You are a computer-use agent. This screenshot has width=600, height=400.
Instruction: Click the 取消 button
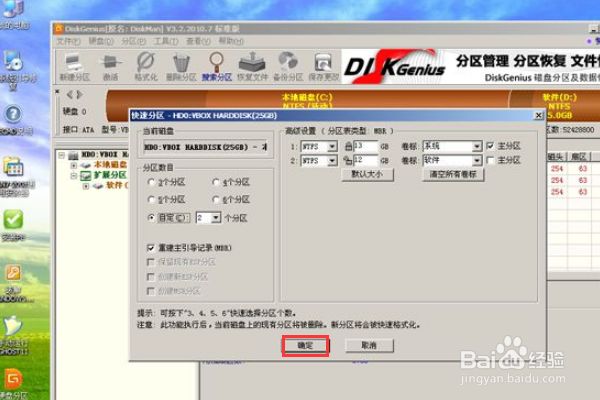(369, 346)
